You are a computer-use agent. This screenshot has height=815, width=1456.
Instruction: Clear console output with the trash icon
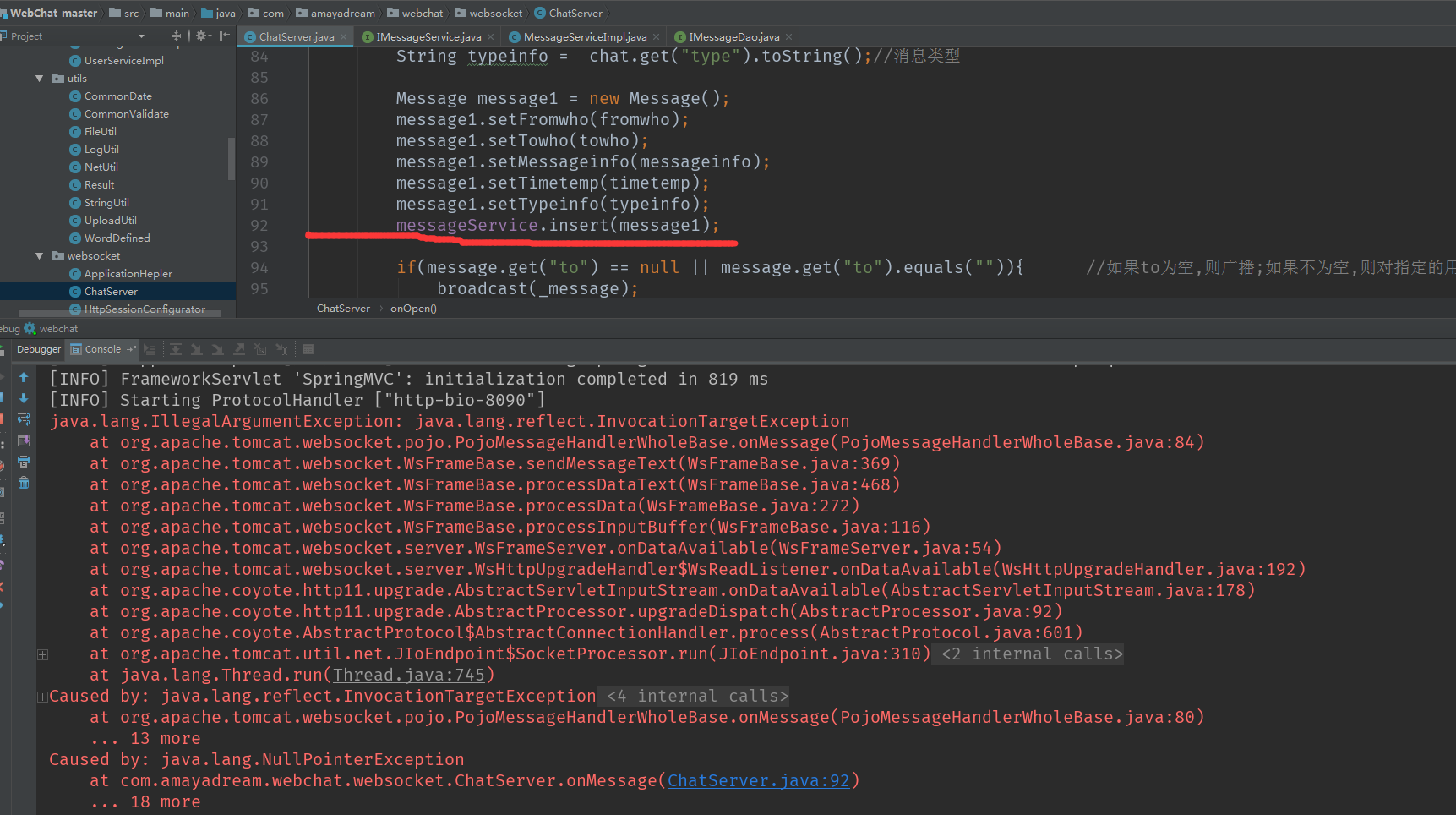coord(24,484)
